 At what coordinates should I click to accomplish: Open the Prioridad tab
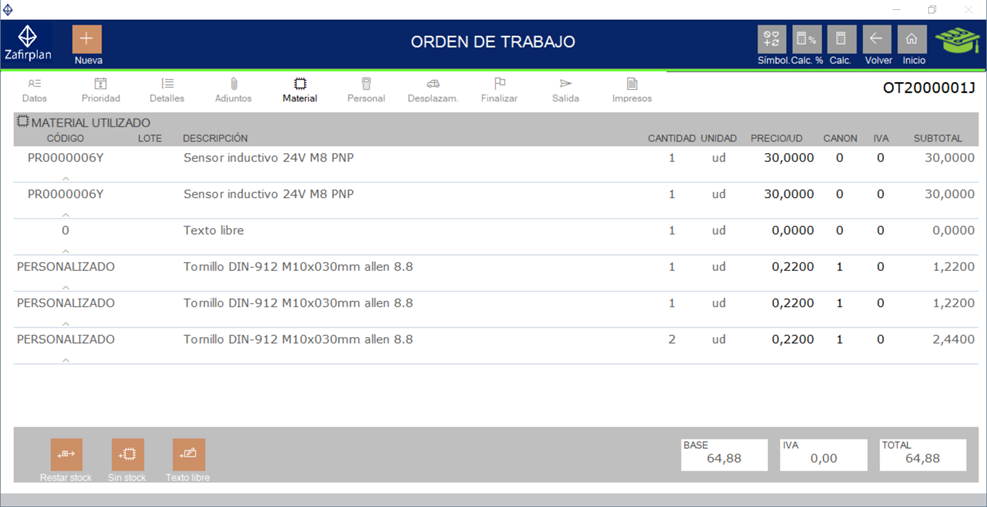pyautogui.click(x=101, y=90)
